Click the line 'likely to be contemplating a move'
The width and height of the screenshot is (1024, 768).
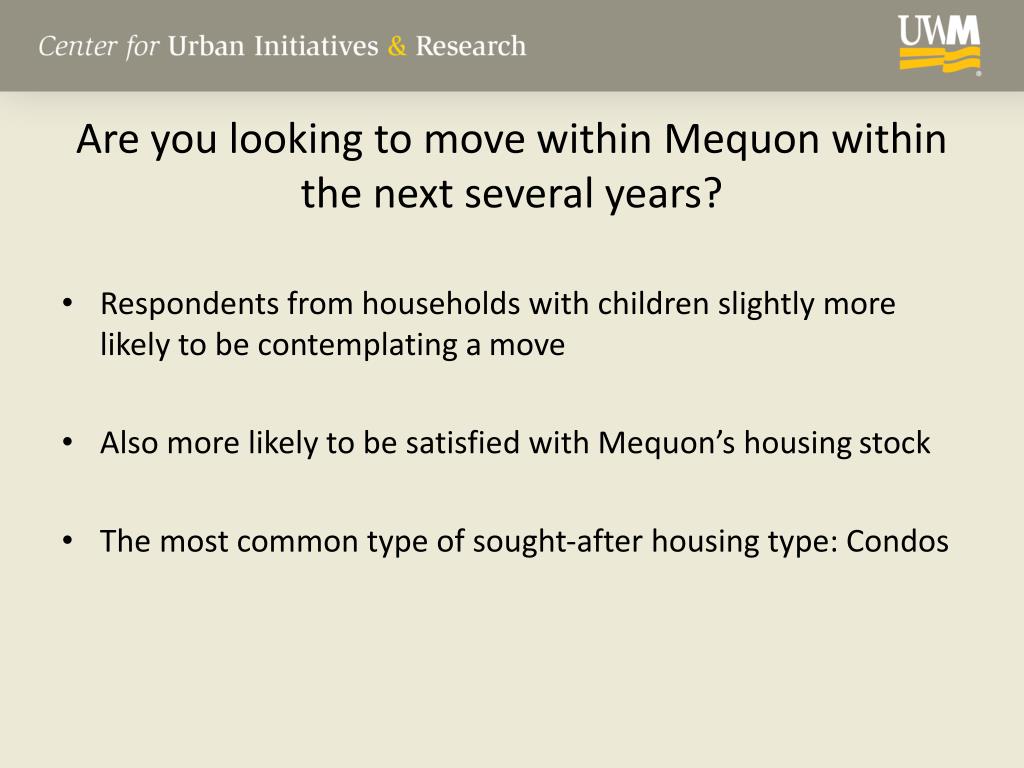[332, 345]
